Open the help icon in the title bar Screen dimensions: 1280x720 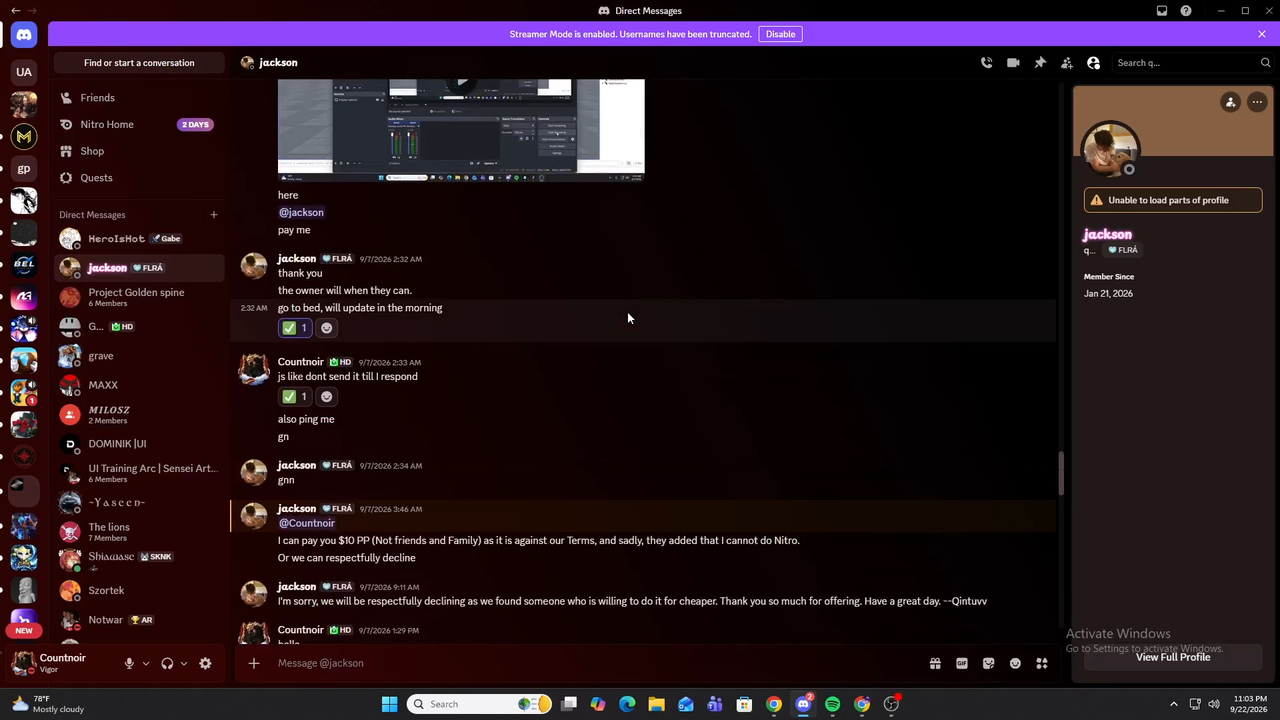1186,11
